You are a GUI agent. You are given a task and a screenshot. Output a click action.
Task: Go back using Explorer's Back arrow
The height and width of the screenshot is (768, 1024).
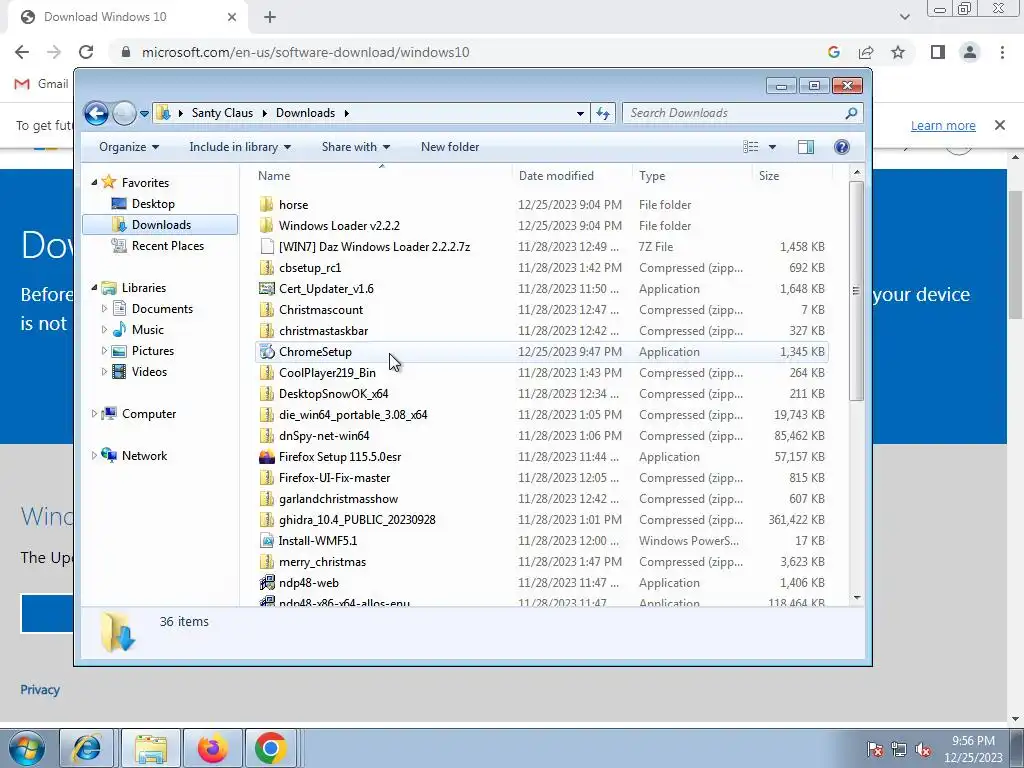tap(96, 113)
